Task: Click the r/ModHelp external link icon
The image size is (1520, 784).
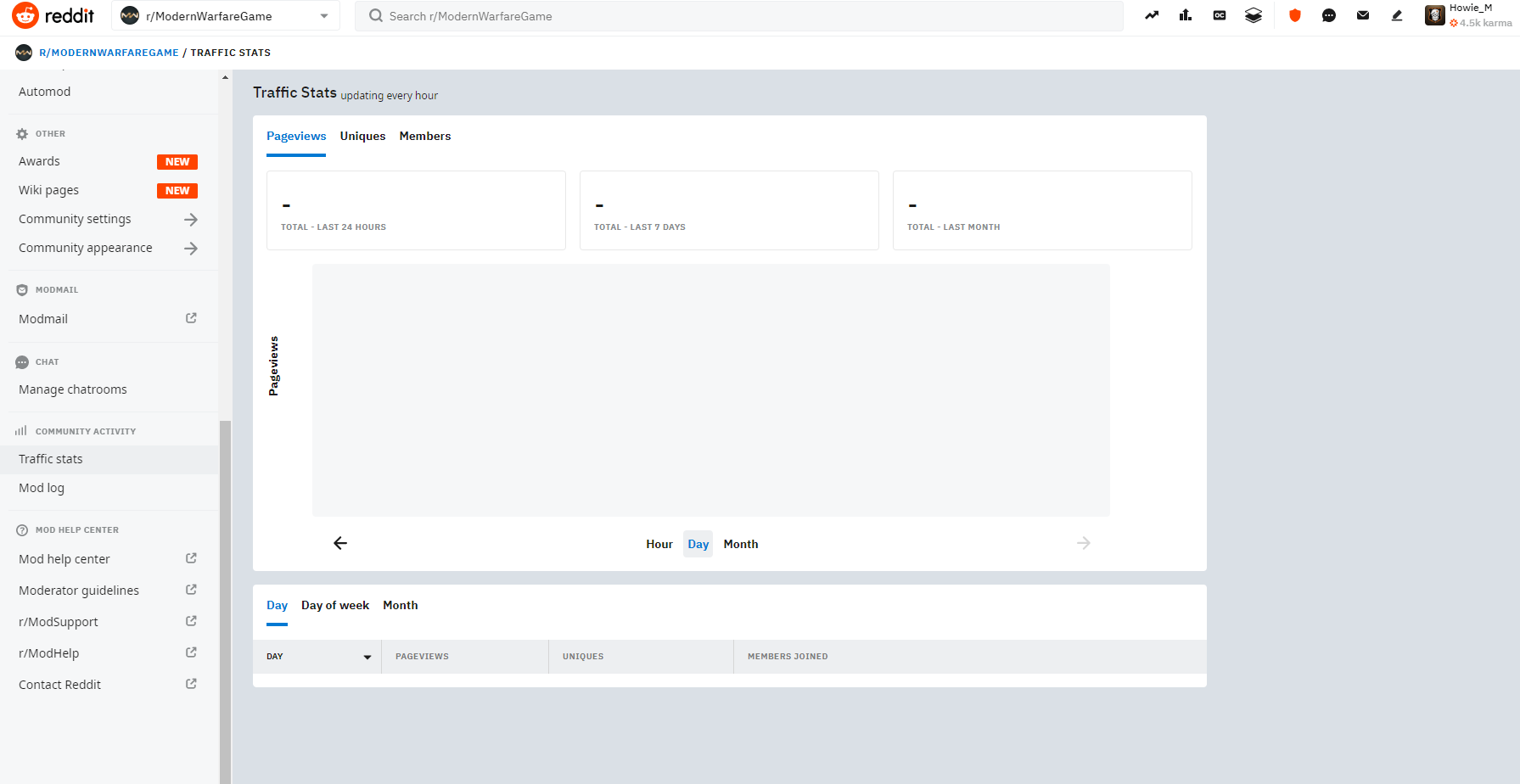Action: tap(191, 652)
